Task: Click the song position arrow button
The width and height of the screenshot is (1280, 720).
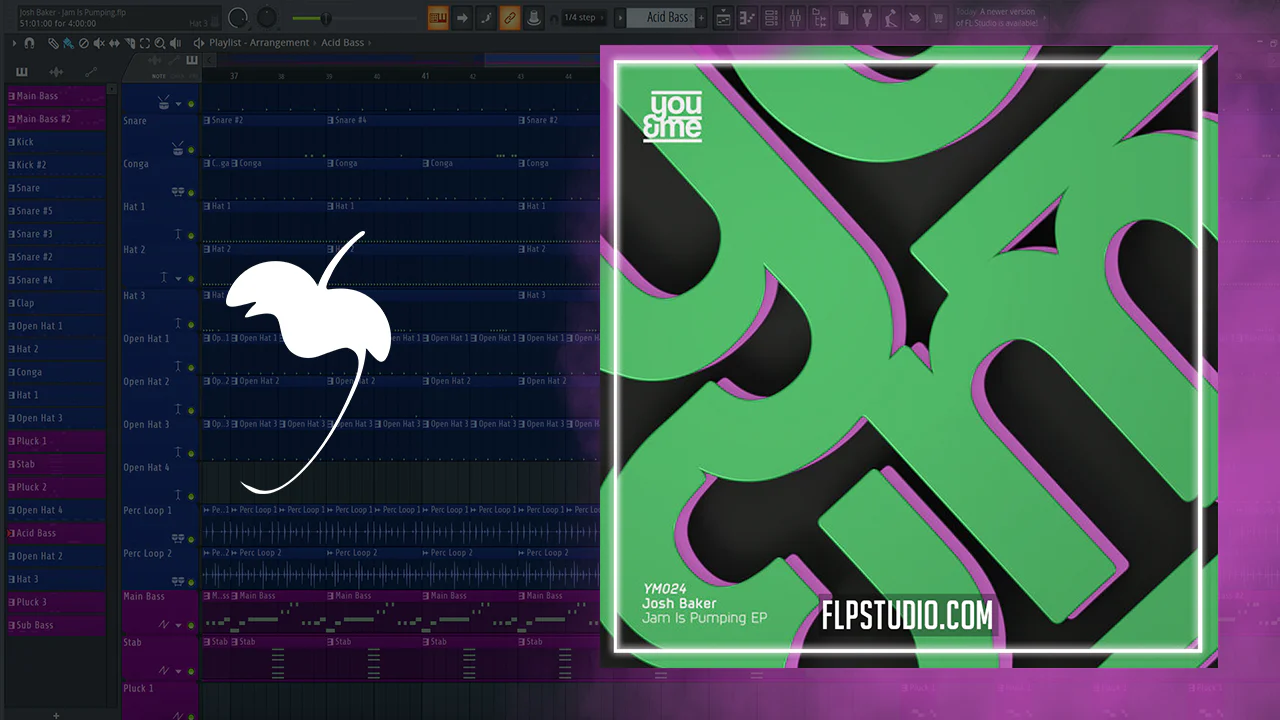Action: point(462,17)
